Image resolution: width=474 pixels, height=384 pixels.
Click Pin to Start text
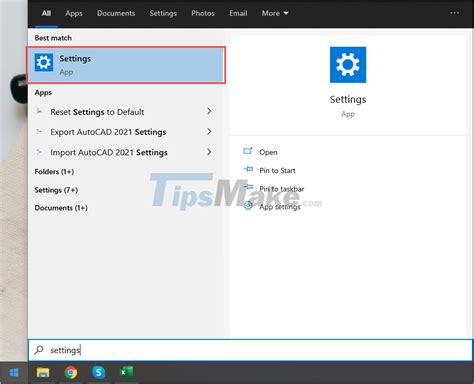coord(277,170)
